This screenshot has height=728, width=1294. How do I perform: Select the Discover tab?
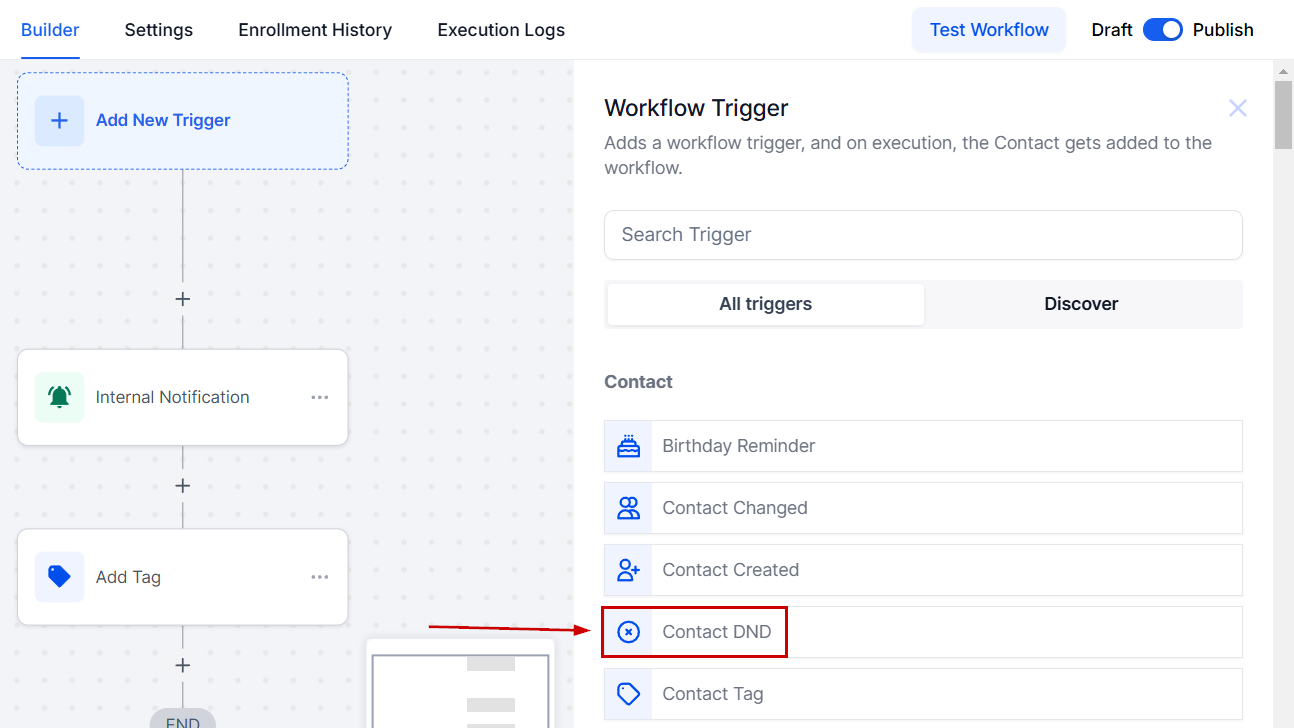(x=1081, y=304)
